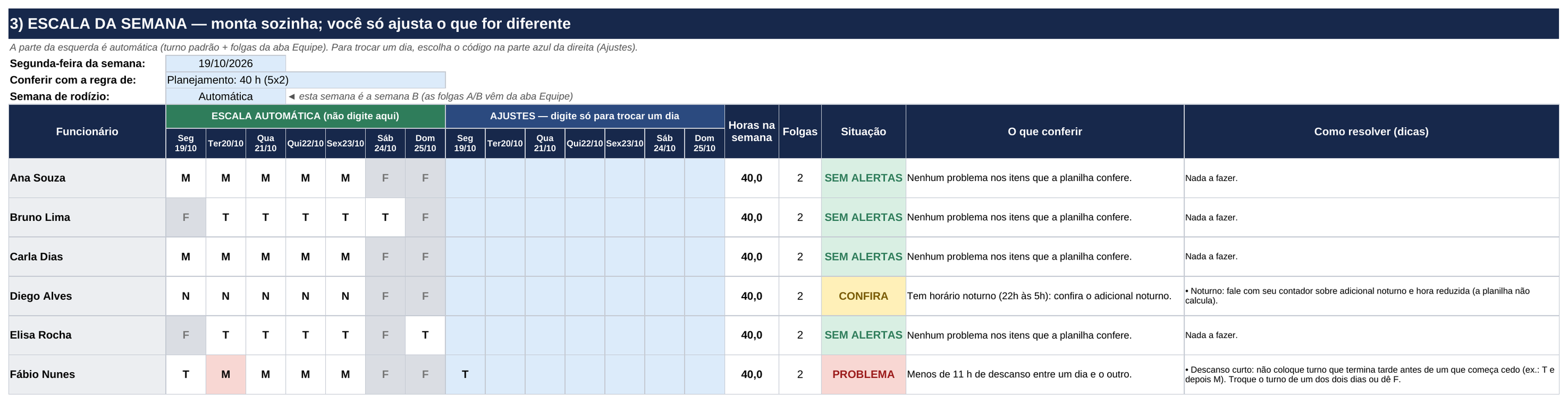Select Elisa Rocha Sunday T shift cell
The height and width of the screenshot is (403, 1568).
[425, 335]
